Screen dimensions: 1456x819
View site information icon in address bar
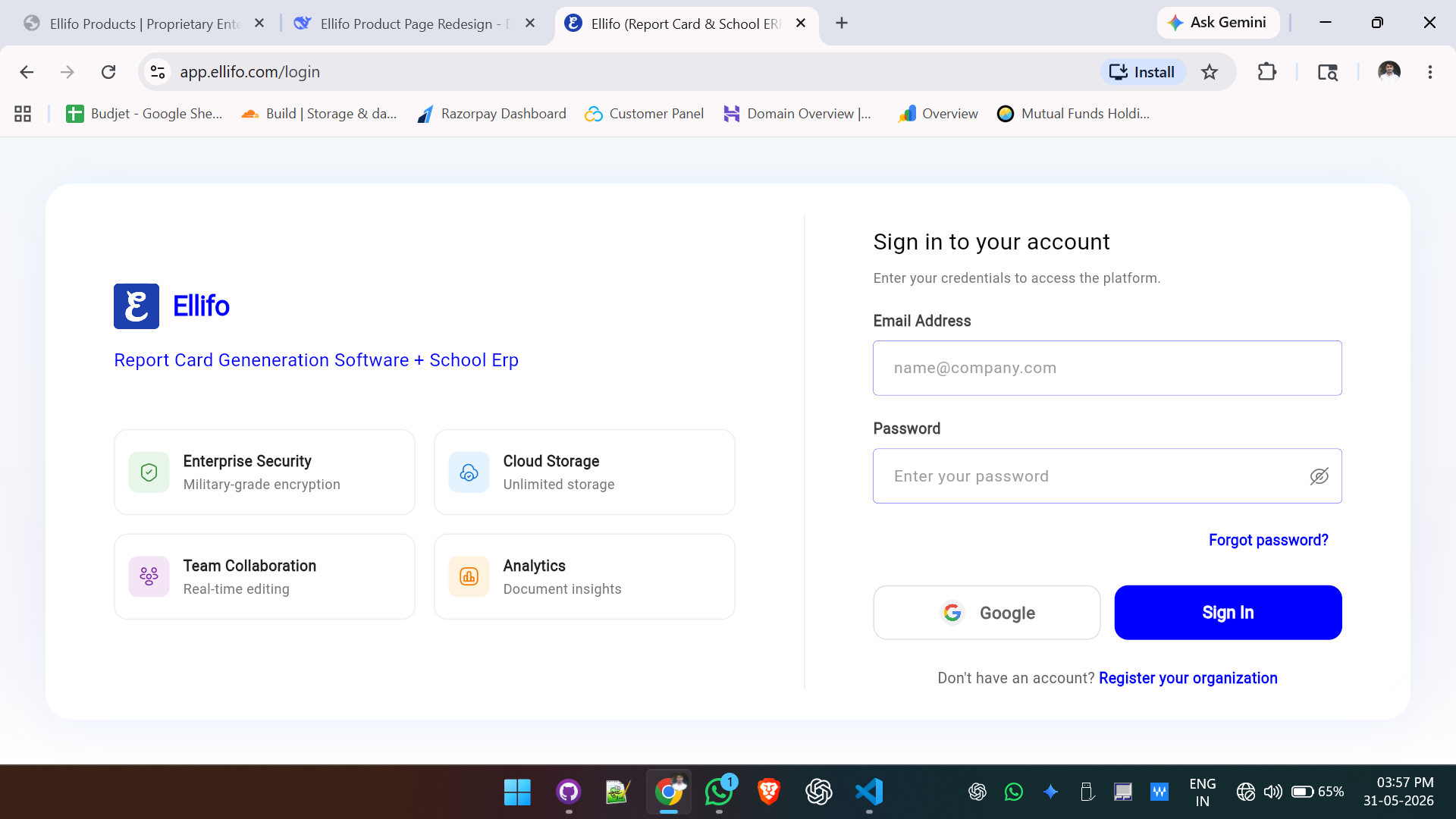click(158, 72)
